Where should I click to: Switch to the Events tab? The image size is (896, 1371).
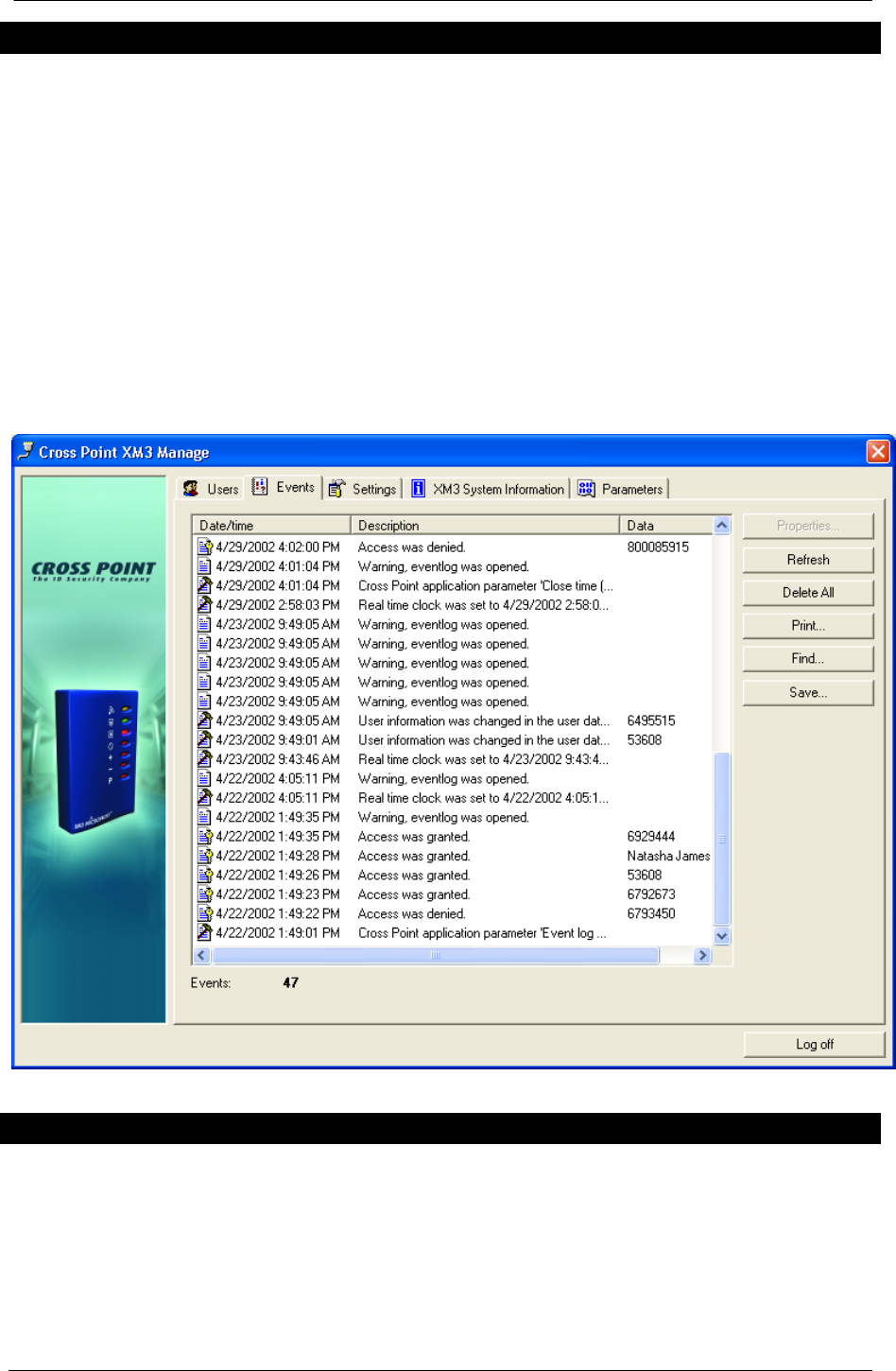pos(284,487)
